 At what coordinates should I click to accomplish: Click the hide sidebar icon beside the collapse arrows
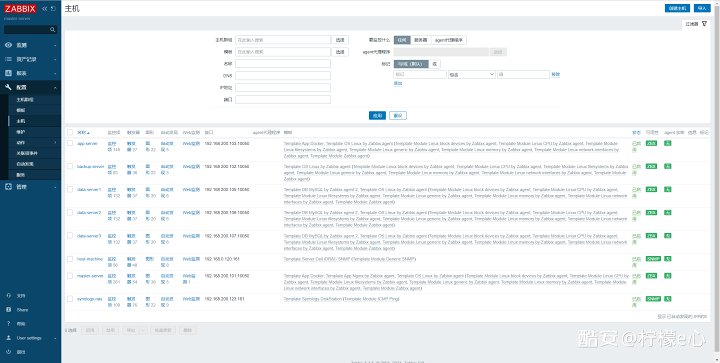coord(54,9)
